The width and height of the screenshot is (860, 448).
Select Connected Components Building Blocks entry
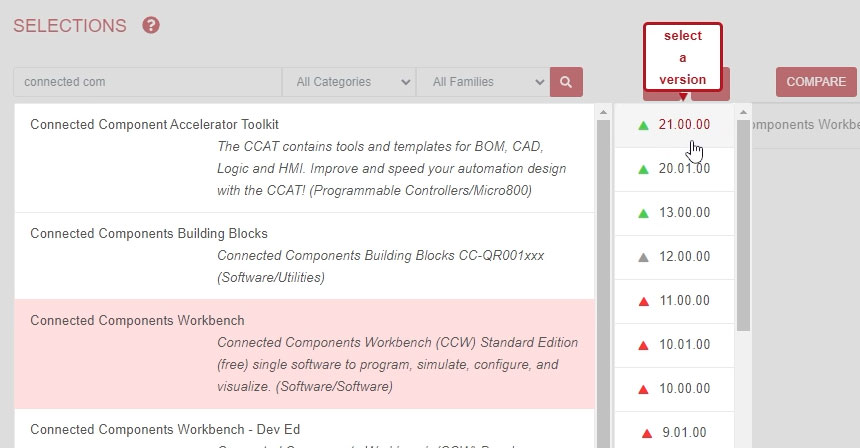pyautogui.click(x=304, y=256)
